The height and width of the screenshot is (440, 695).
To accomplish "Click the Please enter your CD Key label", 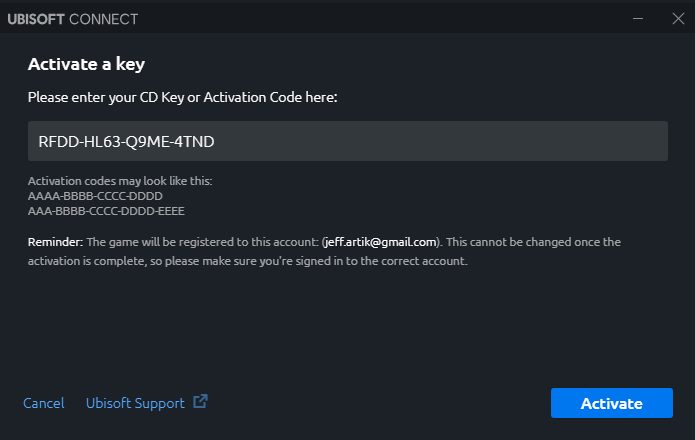I will point(183,97).
